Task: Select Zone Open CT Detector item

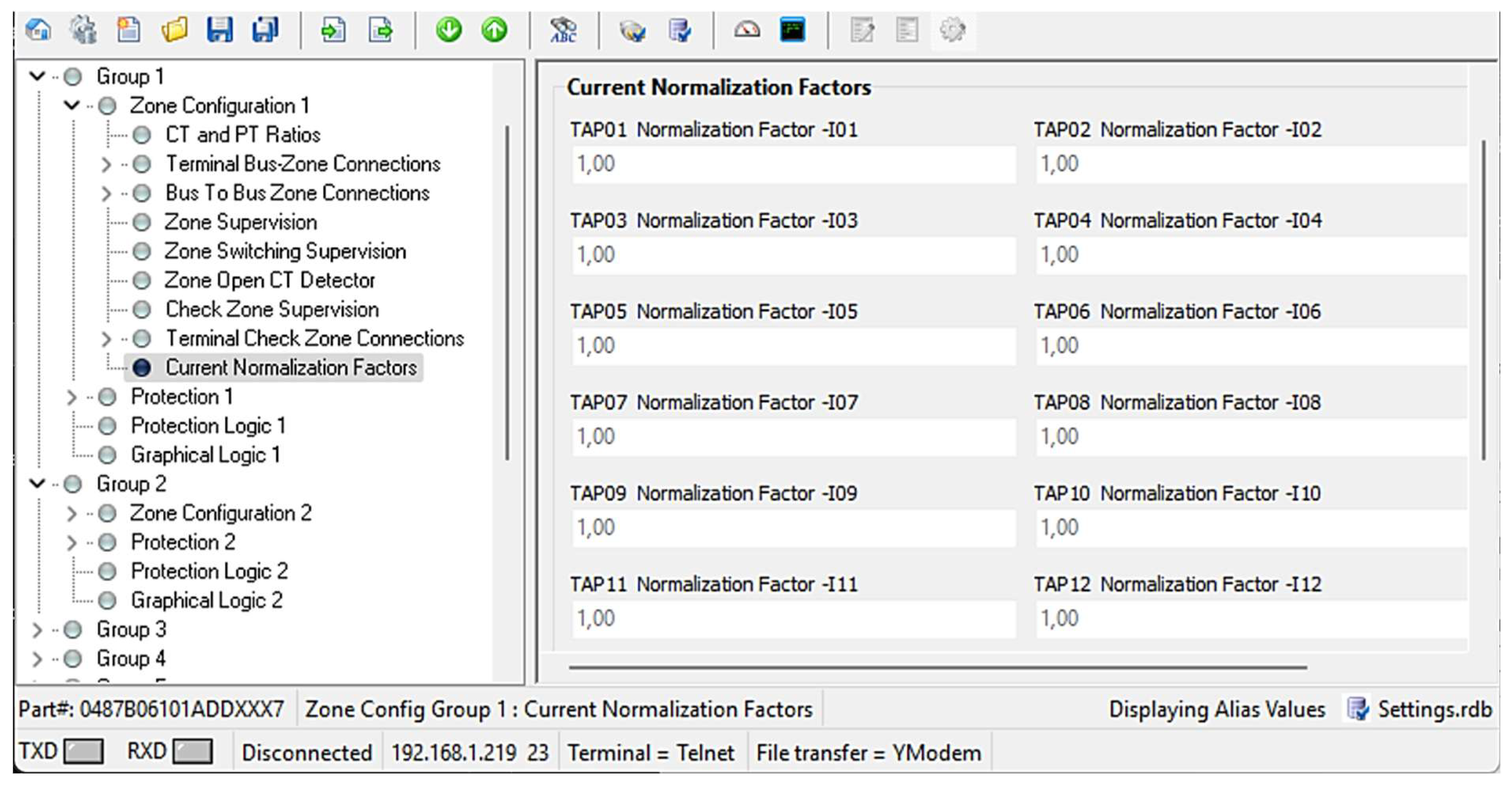Action: [269, 281]
